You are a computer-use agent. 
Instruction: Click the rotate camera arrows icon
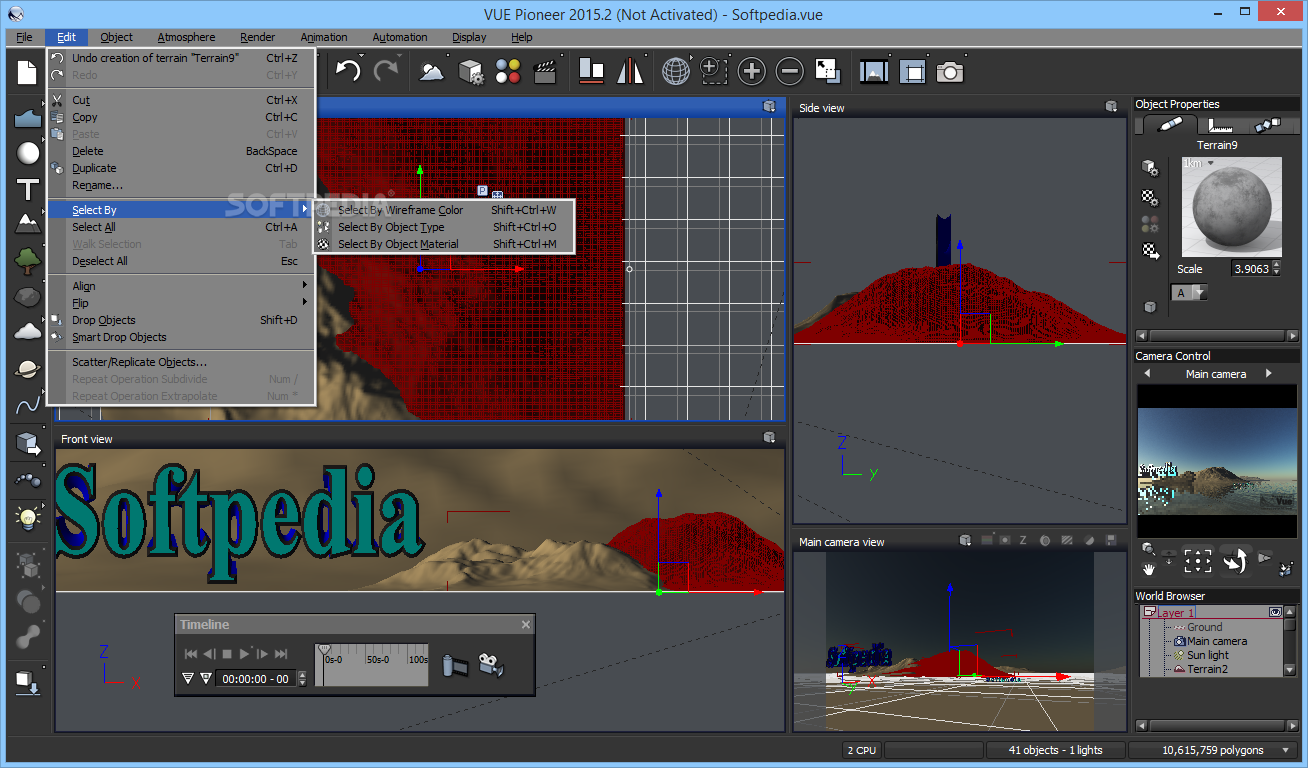point(1236,561)
